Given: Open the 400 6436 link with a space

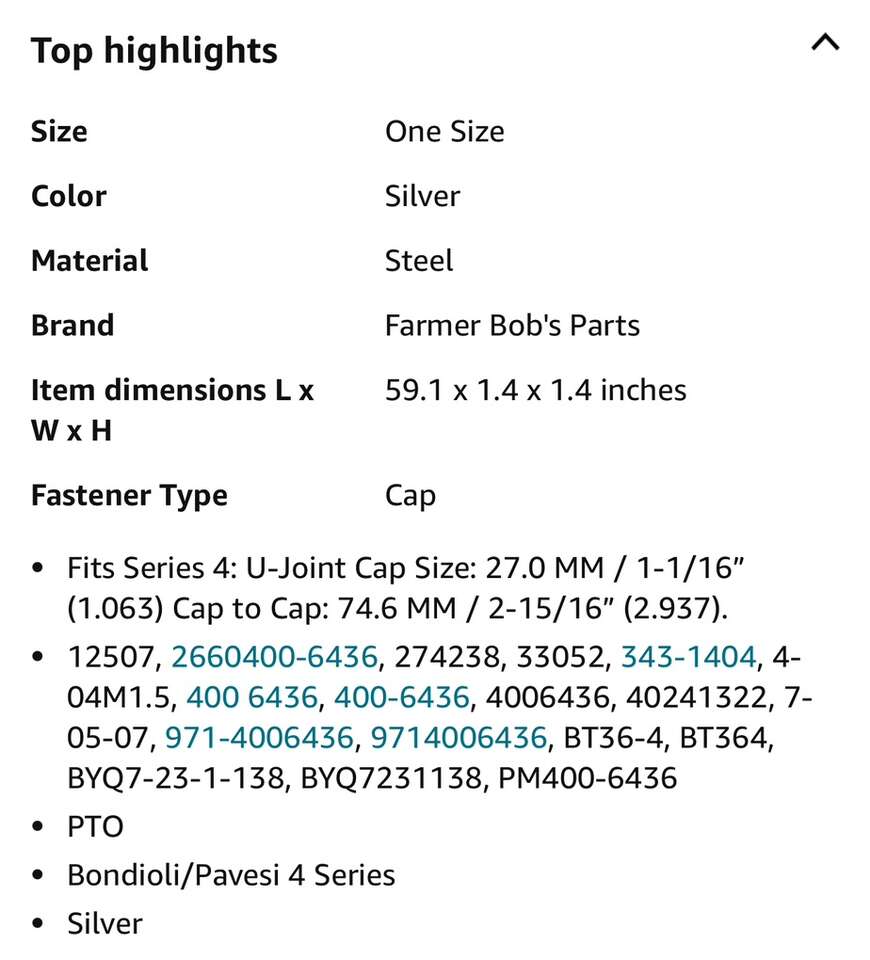Looking at the screenshot, I should coord(252,697).
